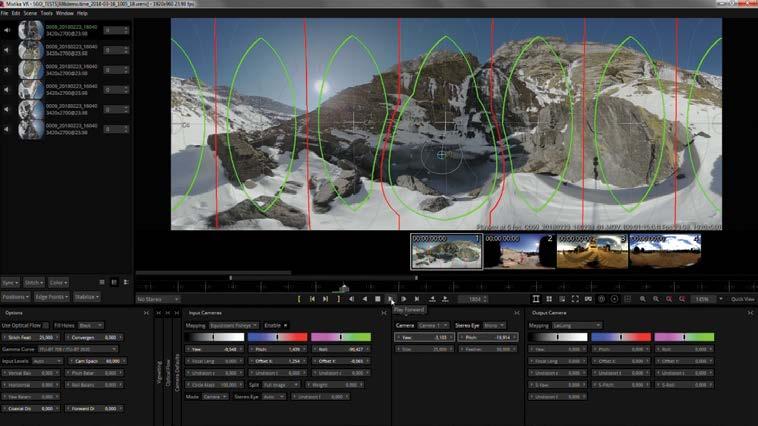
Task: Go to the Out point
Action: tap(325, 299)
